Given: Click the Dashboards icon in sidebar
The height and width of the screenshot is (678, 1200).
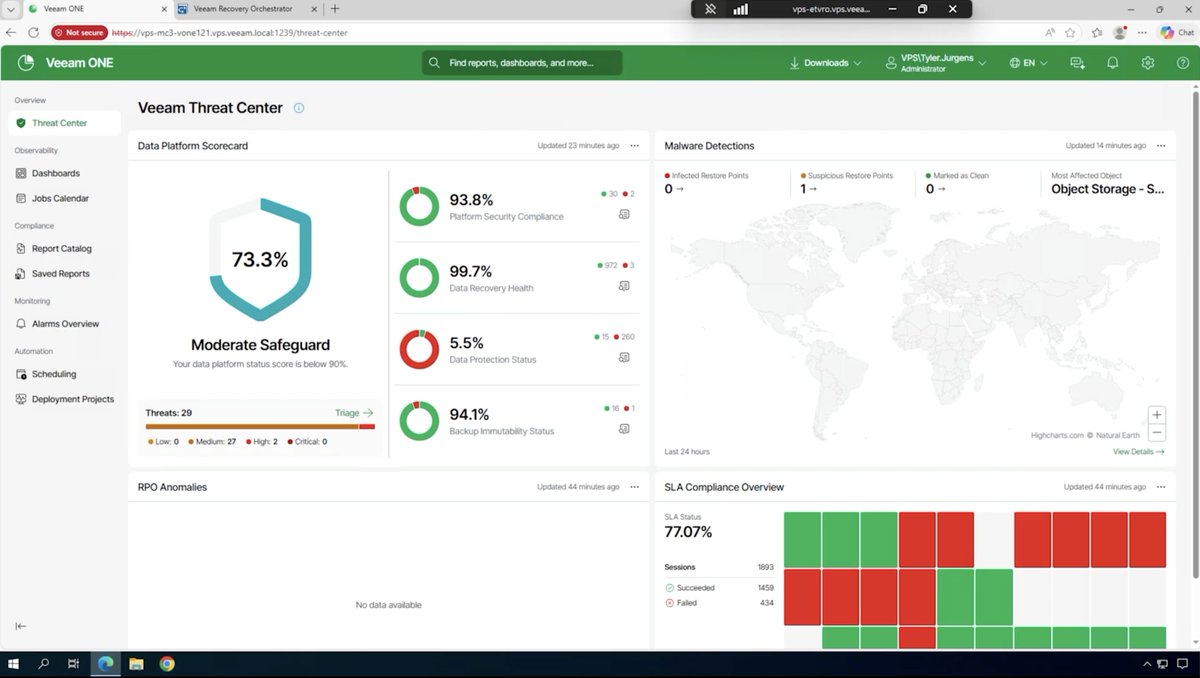Looking at the screenshot, I should [x=21, y=173].
